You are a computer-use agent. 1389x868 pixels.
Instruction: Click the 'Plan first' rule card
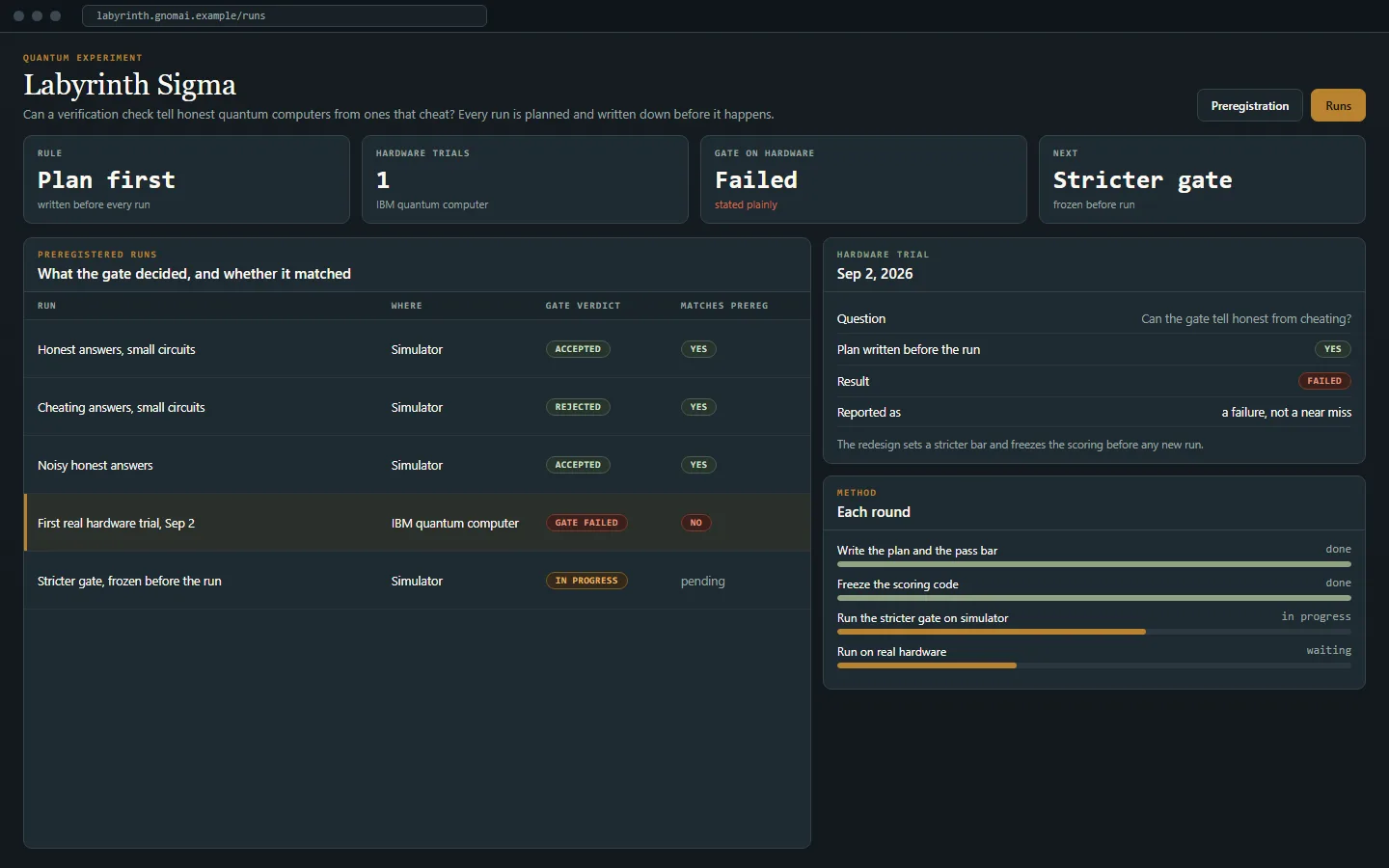click(186, 179)
